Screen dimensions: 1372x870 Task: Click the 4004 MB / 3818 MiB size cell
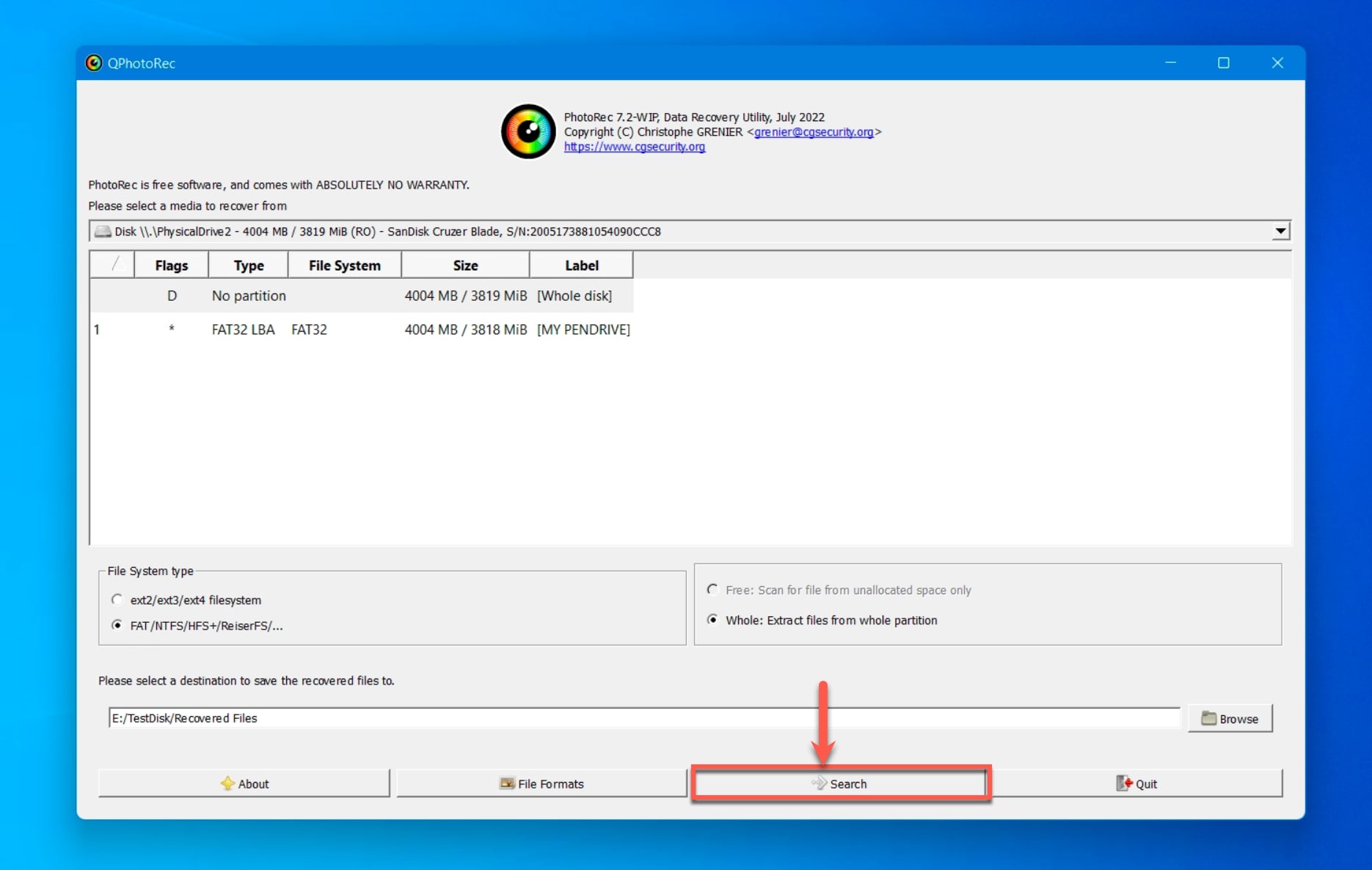pos(466,329)
